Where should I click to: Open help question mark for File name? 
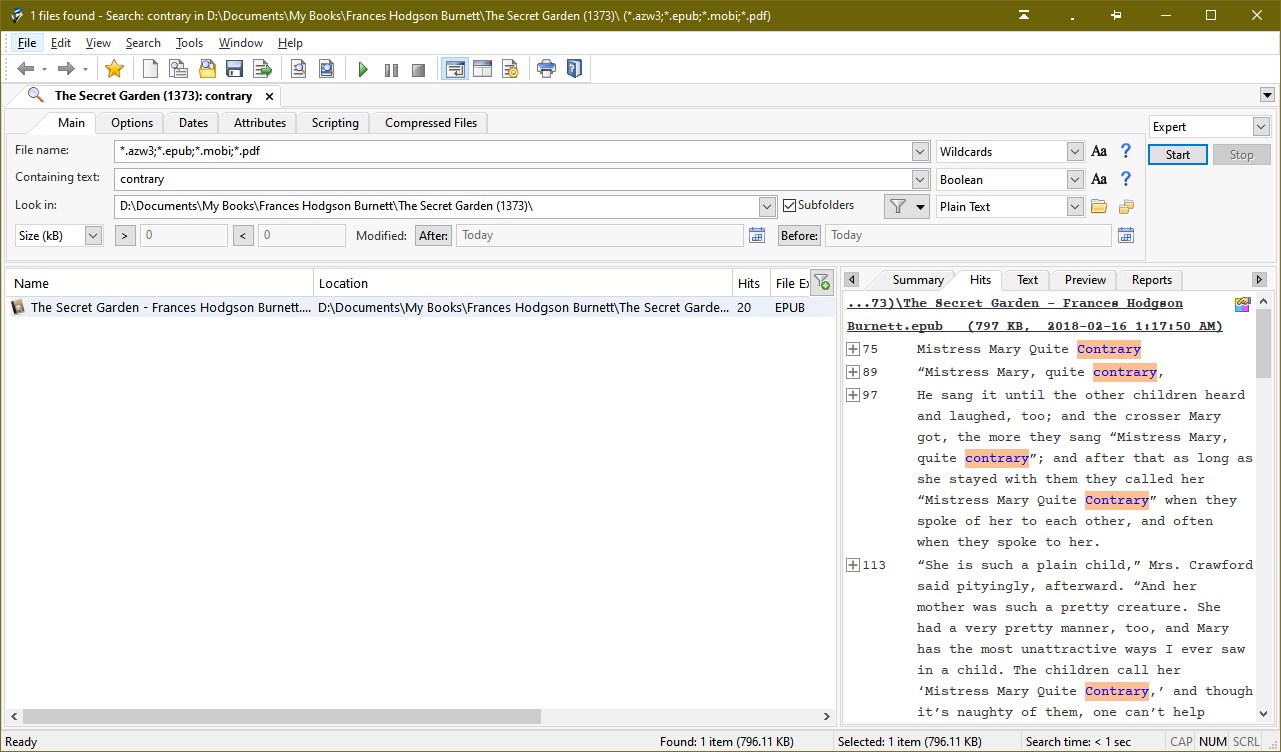coord(1126,152)
